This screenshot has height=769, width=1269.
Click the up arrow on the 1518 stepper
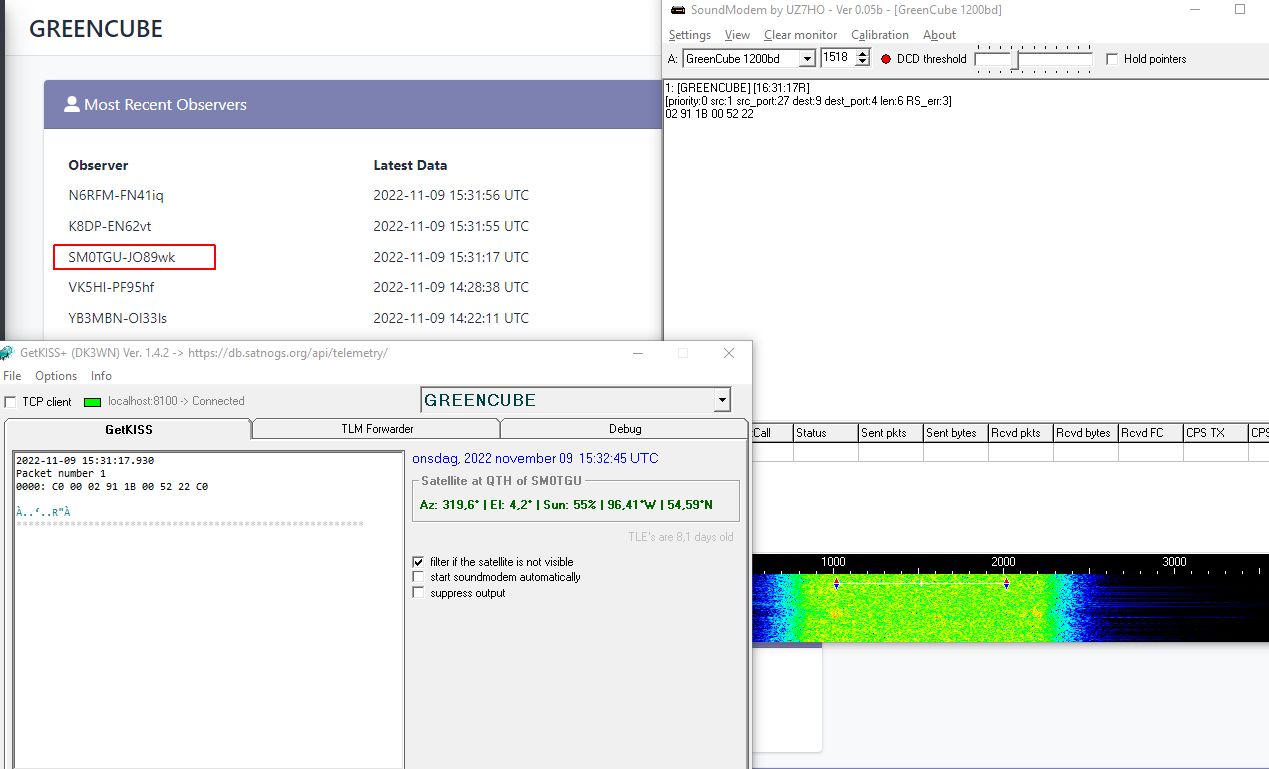(862, 53)
